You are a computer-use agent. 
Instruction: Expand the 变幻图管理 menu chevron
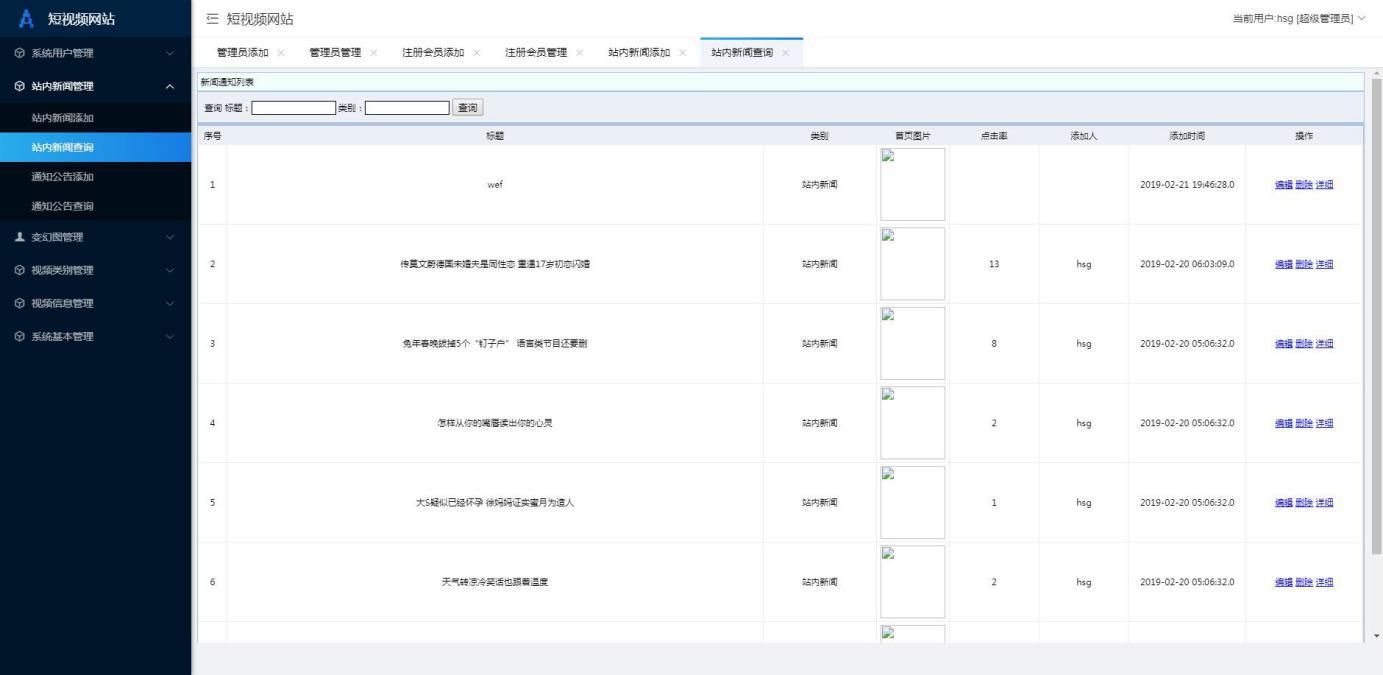[170, 237]
